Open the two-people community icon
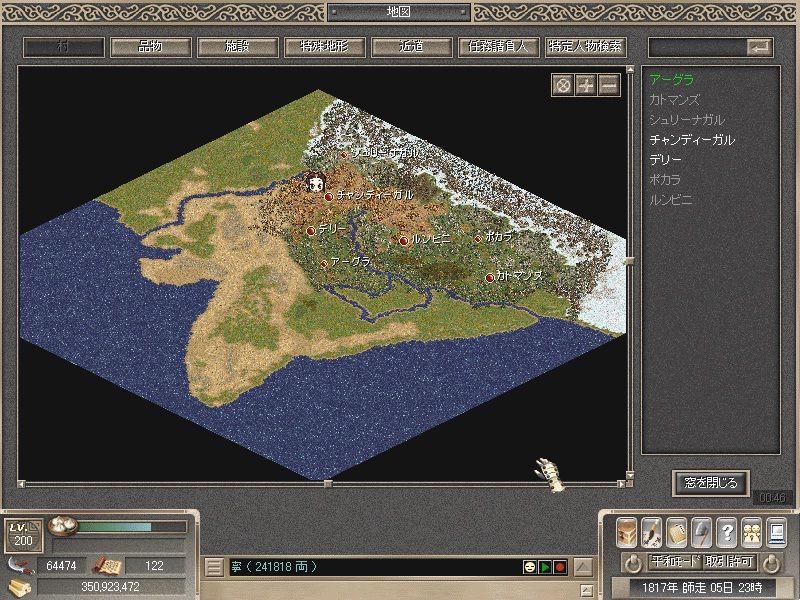The image size is (800, 600). tap(752, 532)
